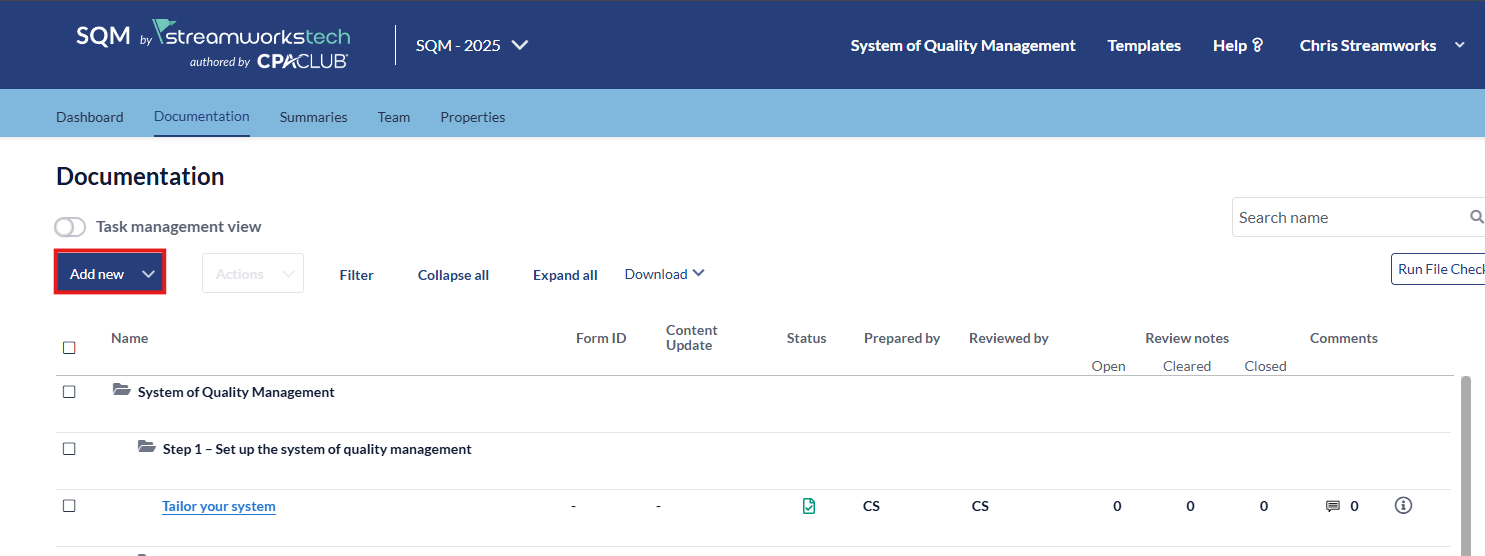Click the SQM Streamworkstech logo
The height and width of the screenshot is (556, 1485).
coord(213,46)
